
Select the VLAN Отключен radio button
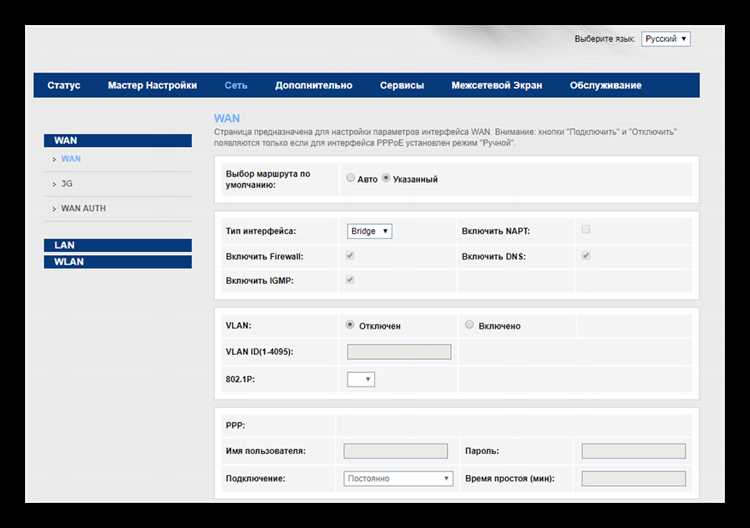(x=350, y=325)
